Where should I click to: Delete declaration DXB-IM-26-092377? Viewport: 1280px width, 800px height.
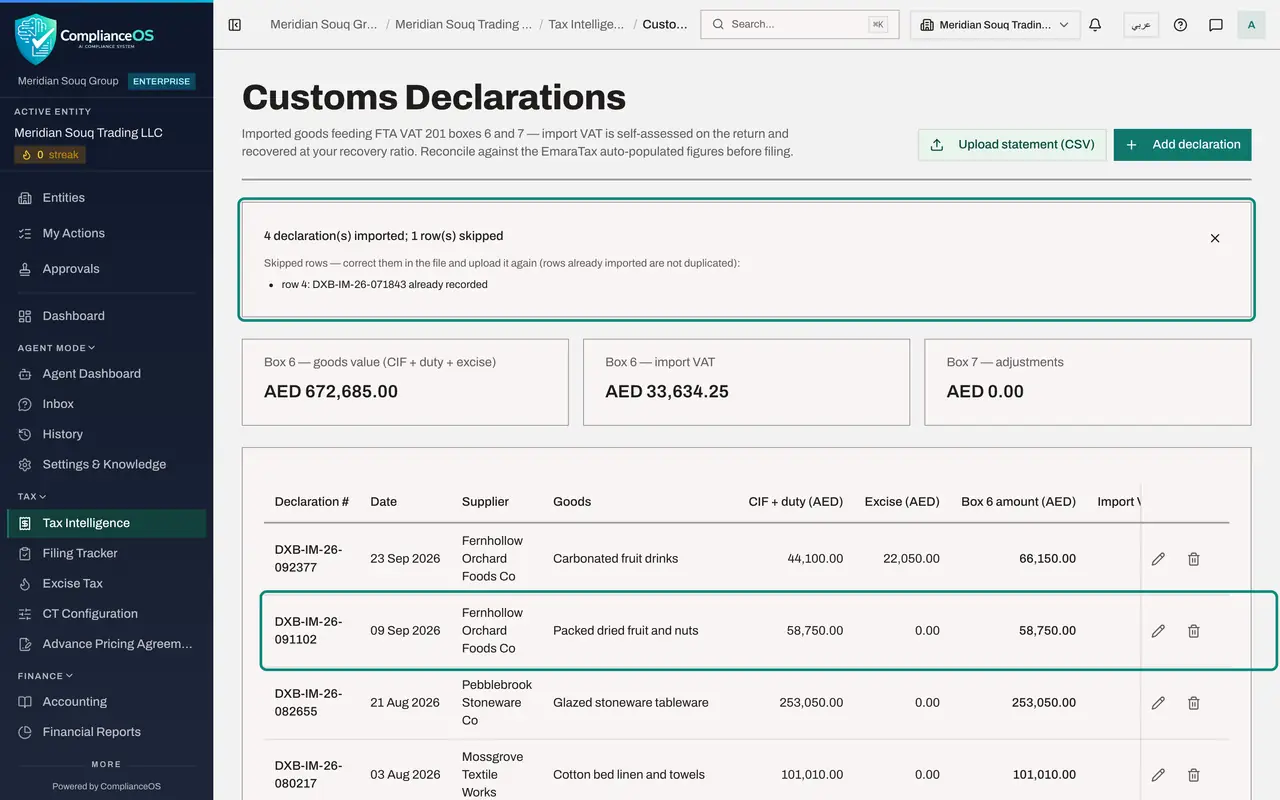tap(1193, 559)
